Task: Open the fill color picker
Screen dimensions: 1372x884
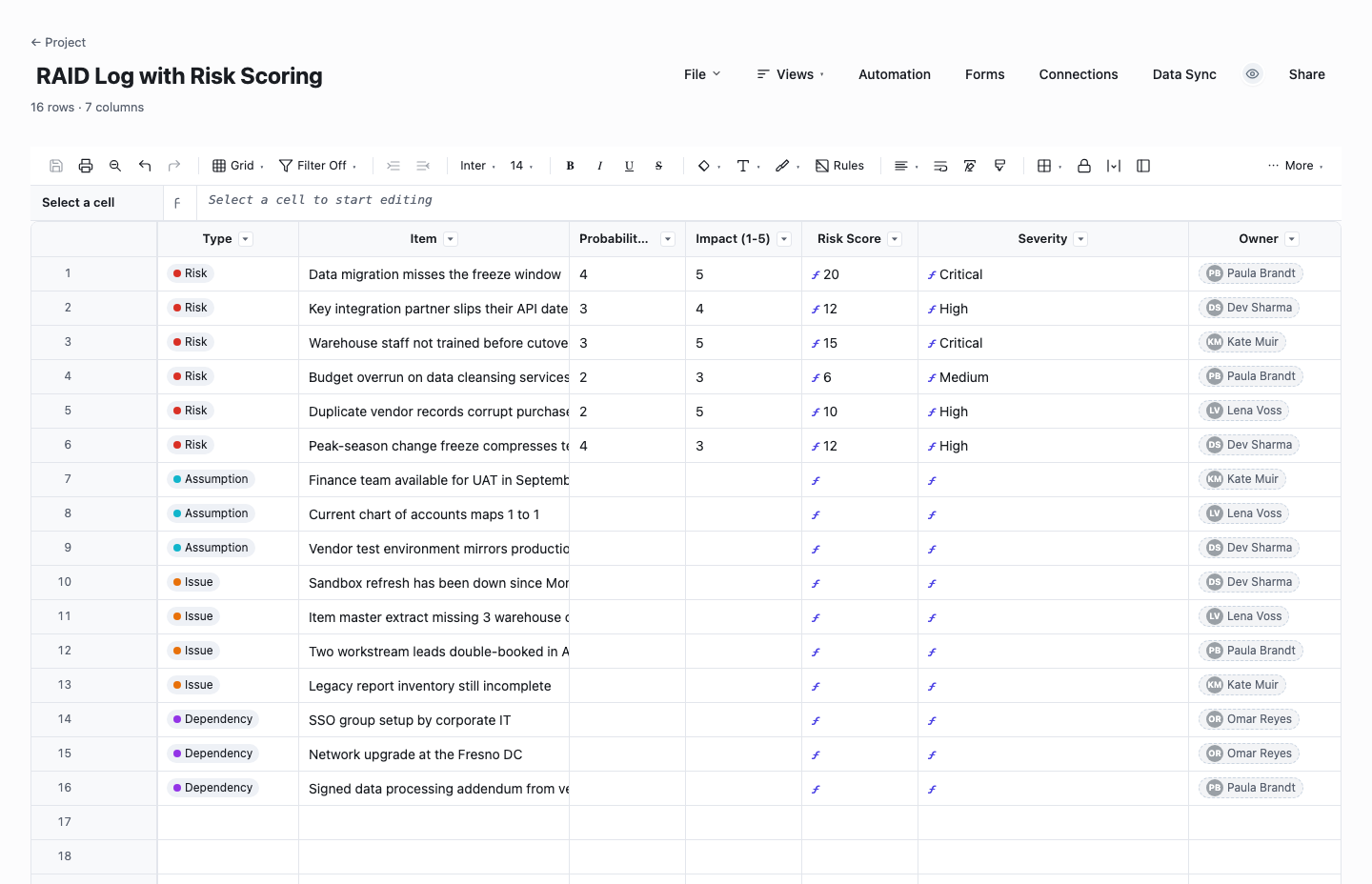Action: click(709, 166)
